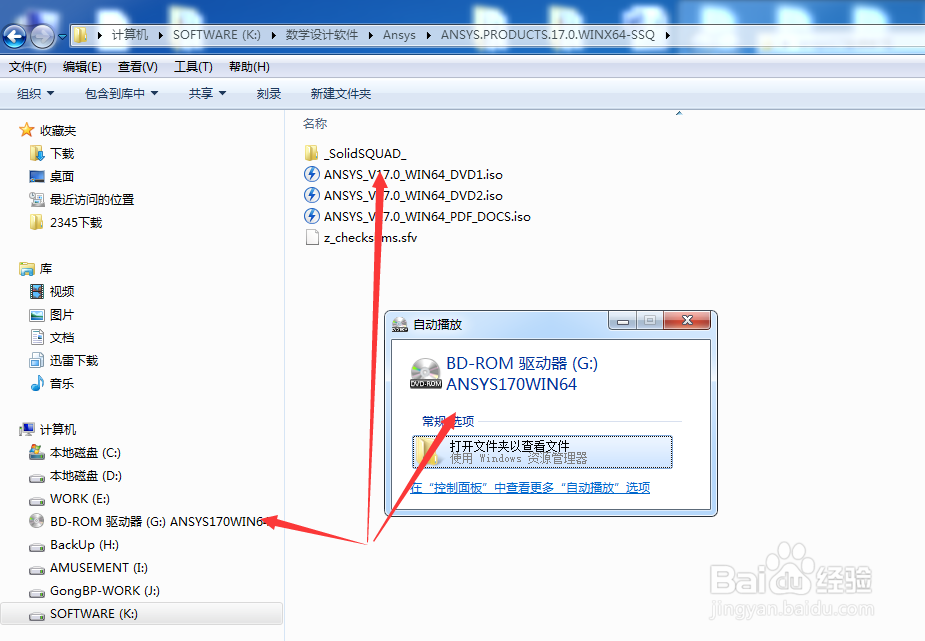Open 本地磁盘 (C:) drive

click(x=85, y=452)
